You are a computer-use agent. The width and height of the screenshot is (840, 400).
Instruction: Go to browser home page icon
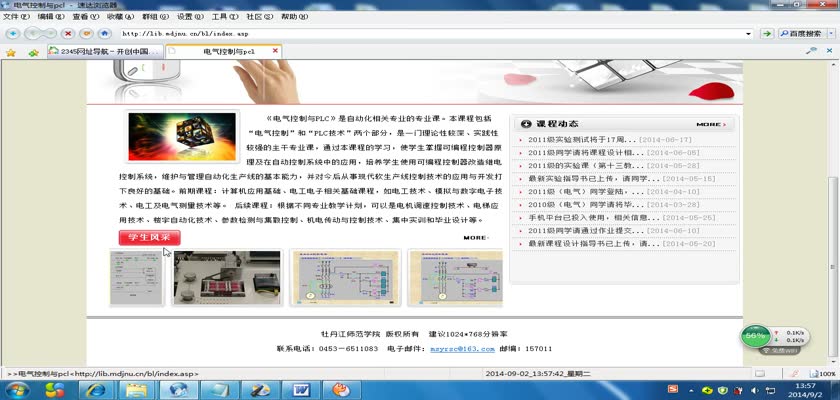click(105, 33)
